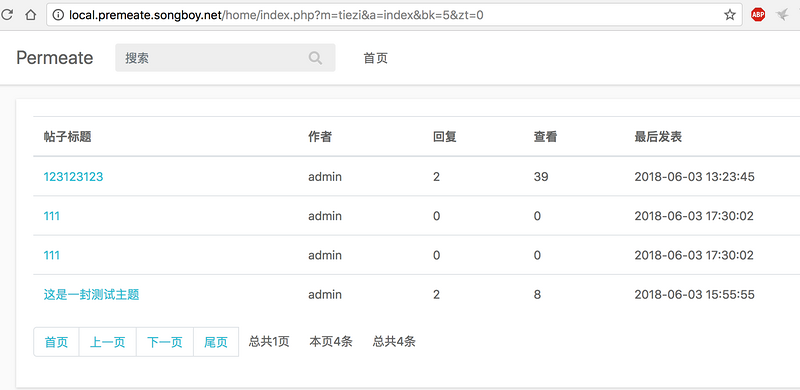This screenshot has height=390, width=800.
Task: Select the 作者 column header
Action: click(x=320, y=137)
